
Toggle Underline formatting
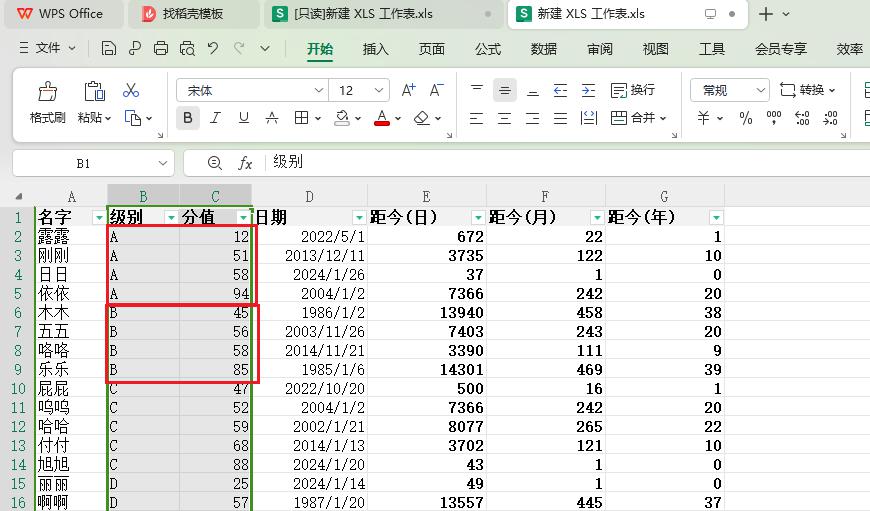[244, 118]
